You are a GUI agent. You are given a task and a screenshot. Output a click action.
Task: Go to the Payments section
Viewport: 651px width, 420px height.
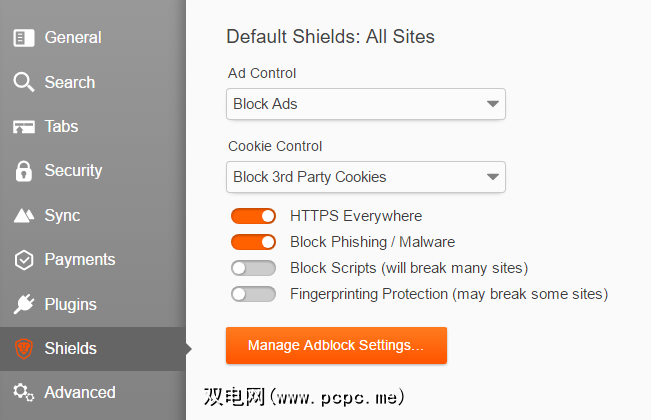click(x=79, y=260)
